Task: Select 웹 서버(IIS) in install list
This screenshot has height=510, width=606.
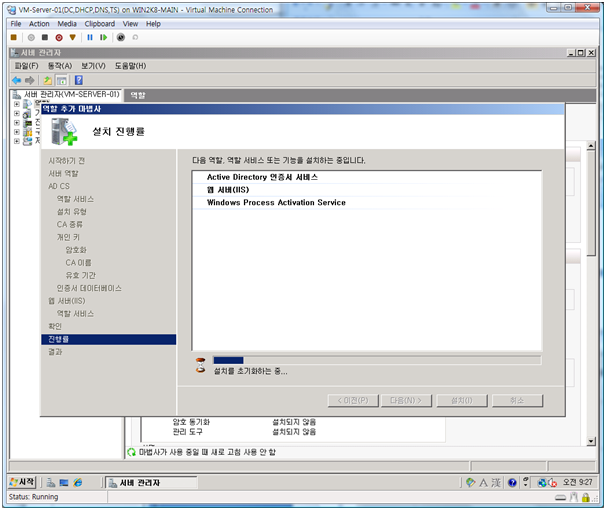Action: pyautogui.click(x=367, y=190)
